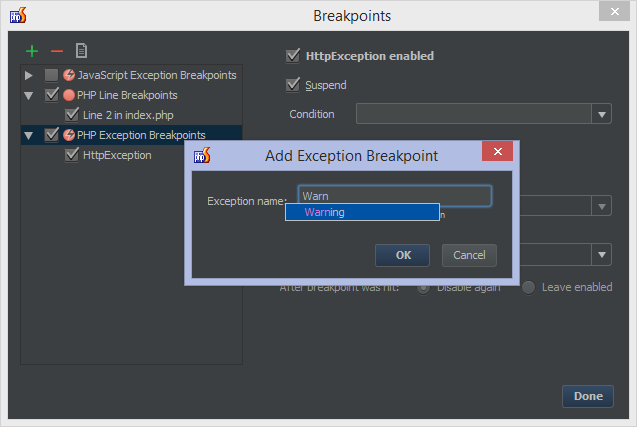Choose Warning from the autocomplete list
The height and width of the screenshot is (427, 637).
click(x=362, y=212)
